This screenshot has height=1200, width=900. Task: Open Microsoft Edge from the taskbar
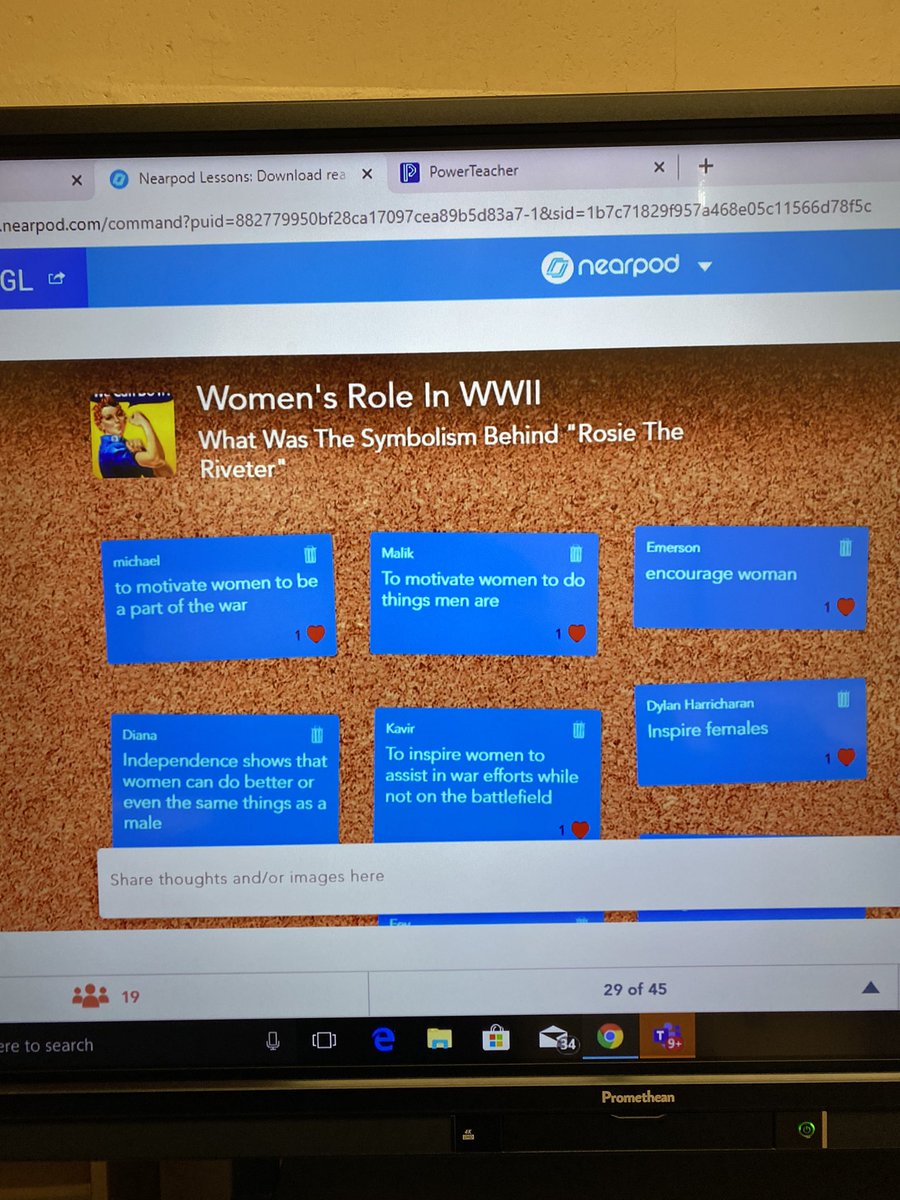[x=382, y=1040]
